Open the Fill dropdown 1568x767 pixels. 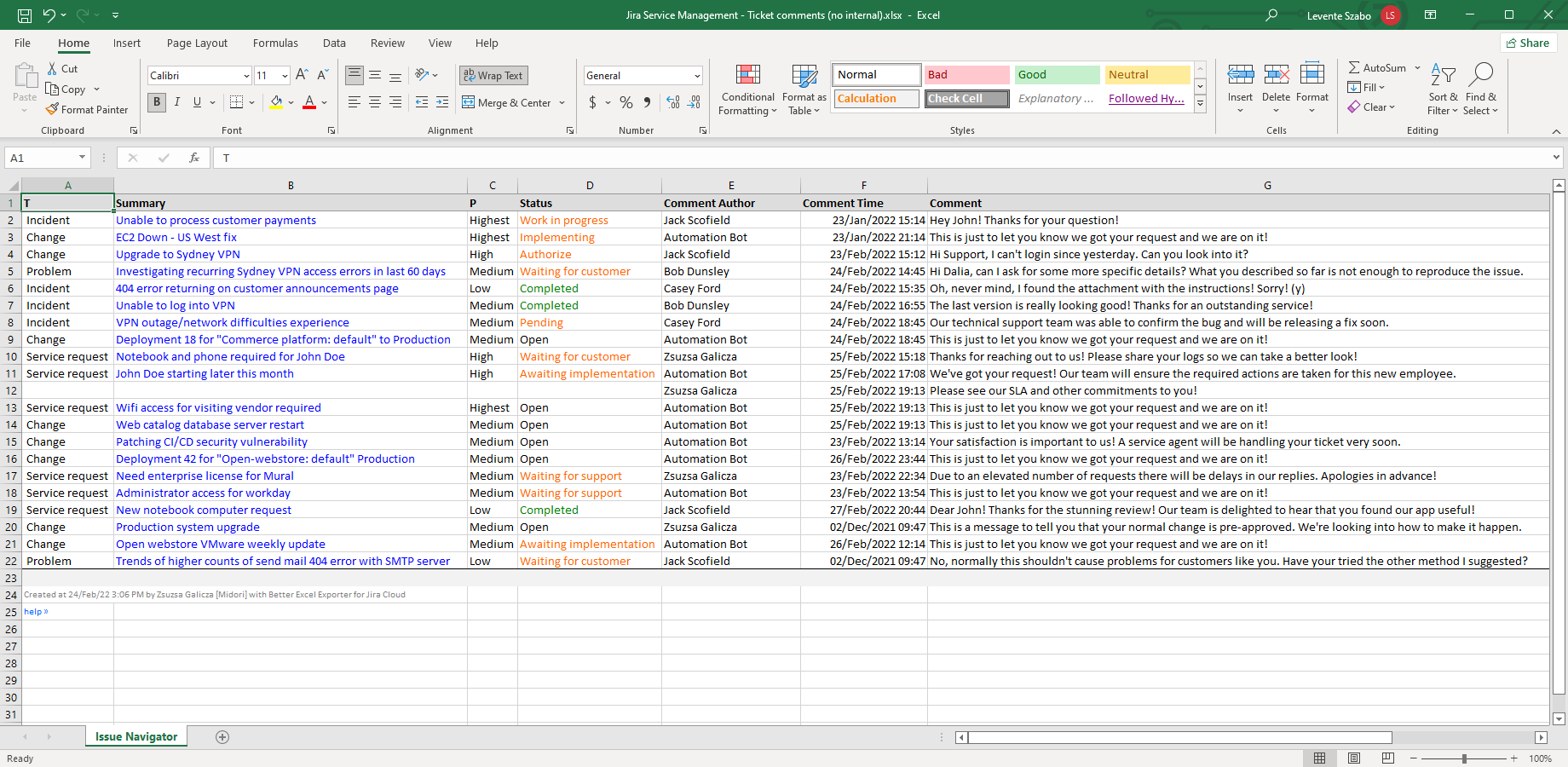point(1366,87)
